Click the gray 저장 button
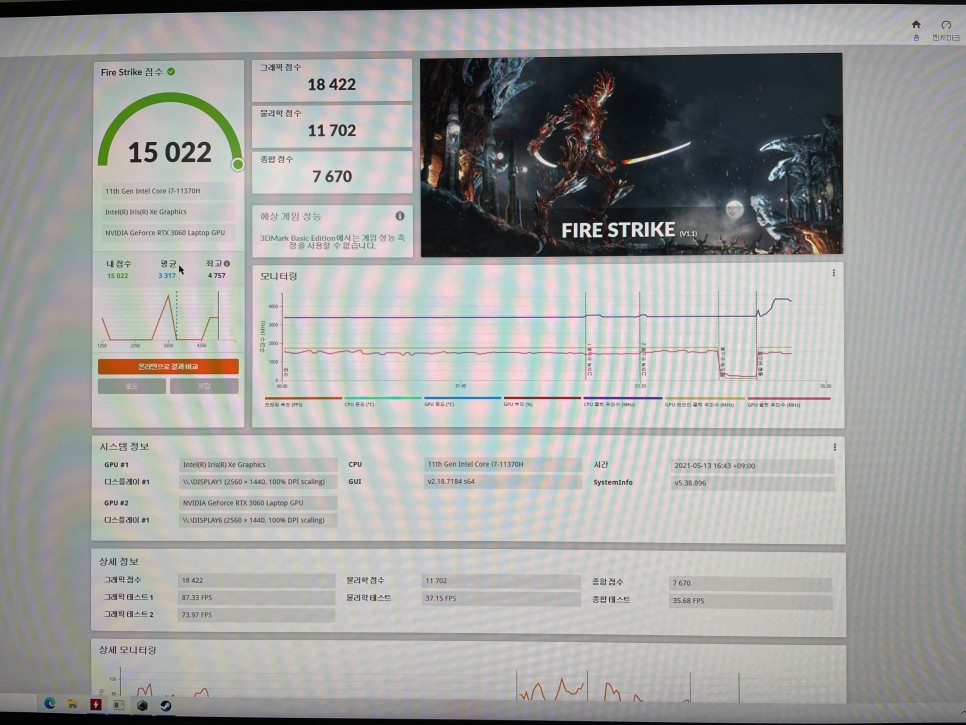 204,386
